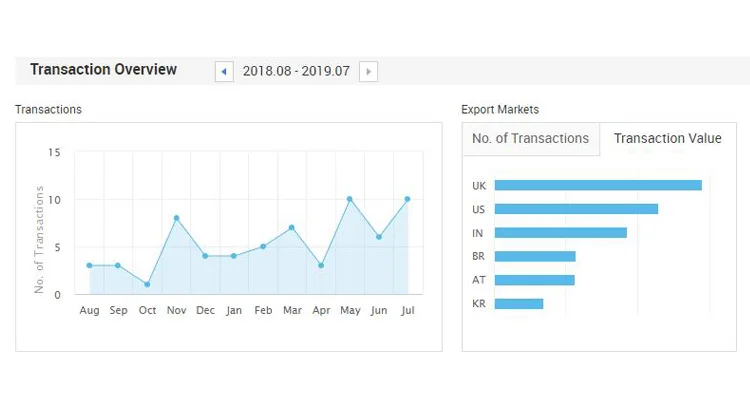Click the UK country label
The height and width of the screenshot is (400, 750).
[x=479, y=186]
